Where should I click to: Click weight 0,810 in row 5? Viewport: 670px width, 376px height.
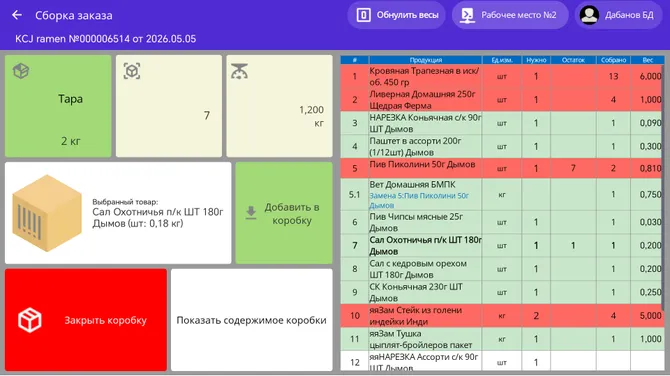point(650,168)
